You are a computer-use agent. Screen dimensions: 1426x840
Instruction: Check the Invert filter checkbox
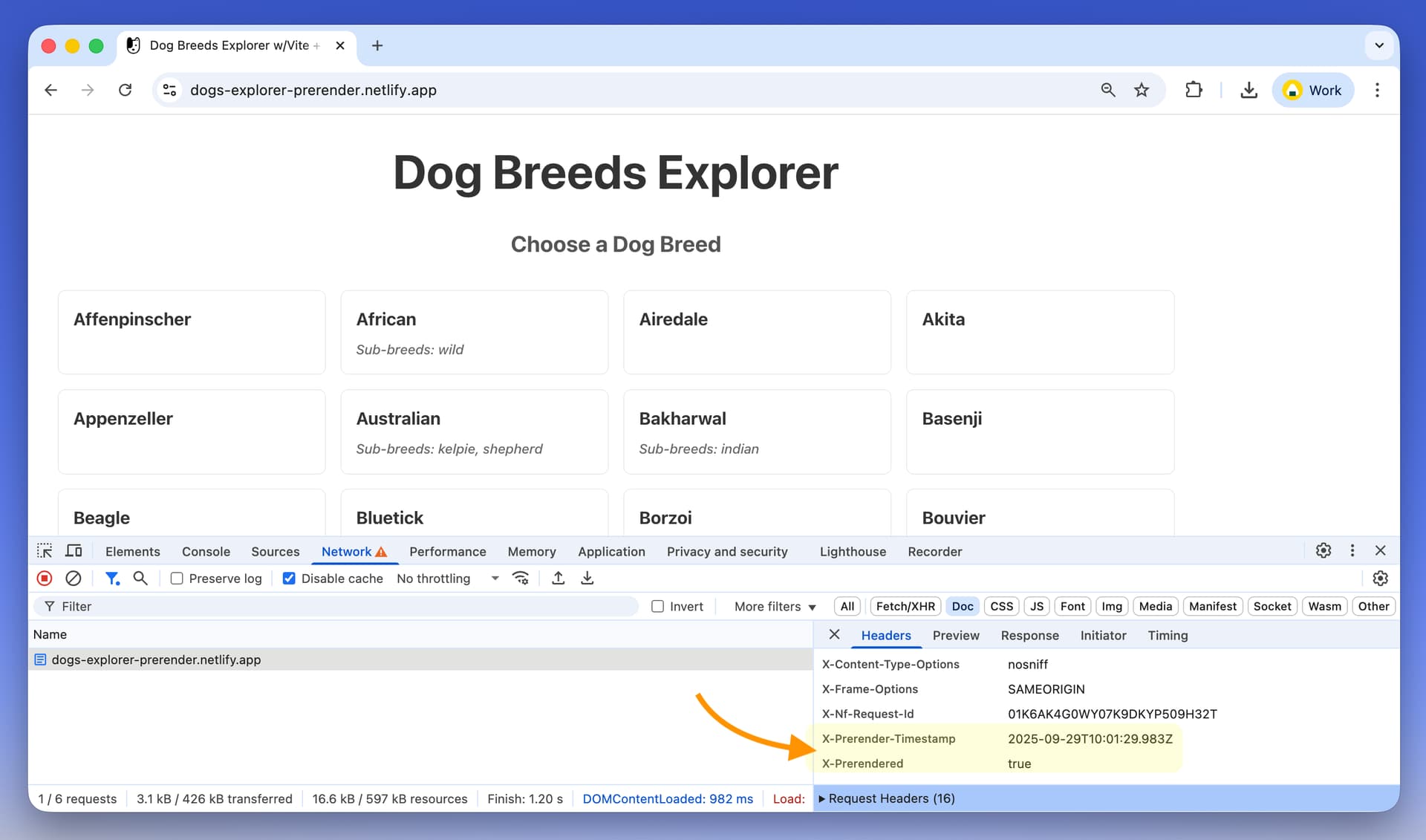[x=657, y=607]
